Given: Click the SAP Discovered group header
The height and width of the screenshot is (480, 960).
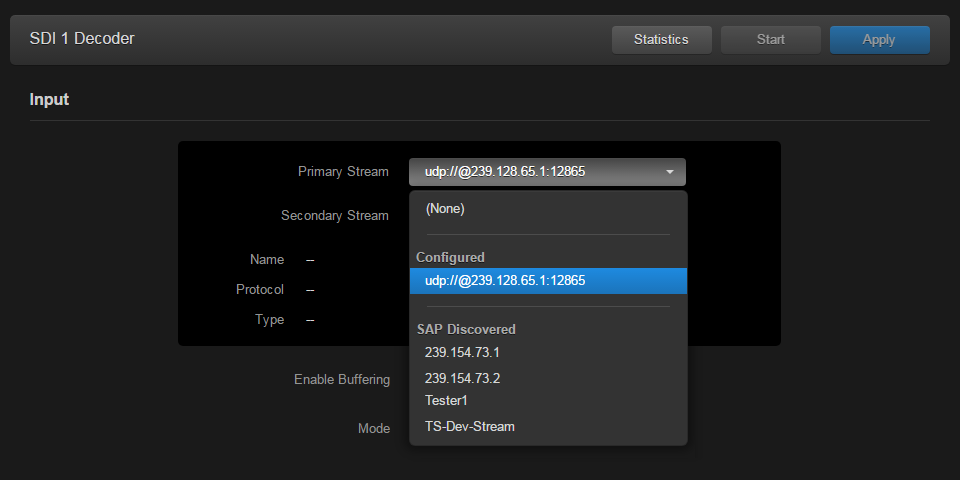Looking at the screenshot, I should [466, 329].
